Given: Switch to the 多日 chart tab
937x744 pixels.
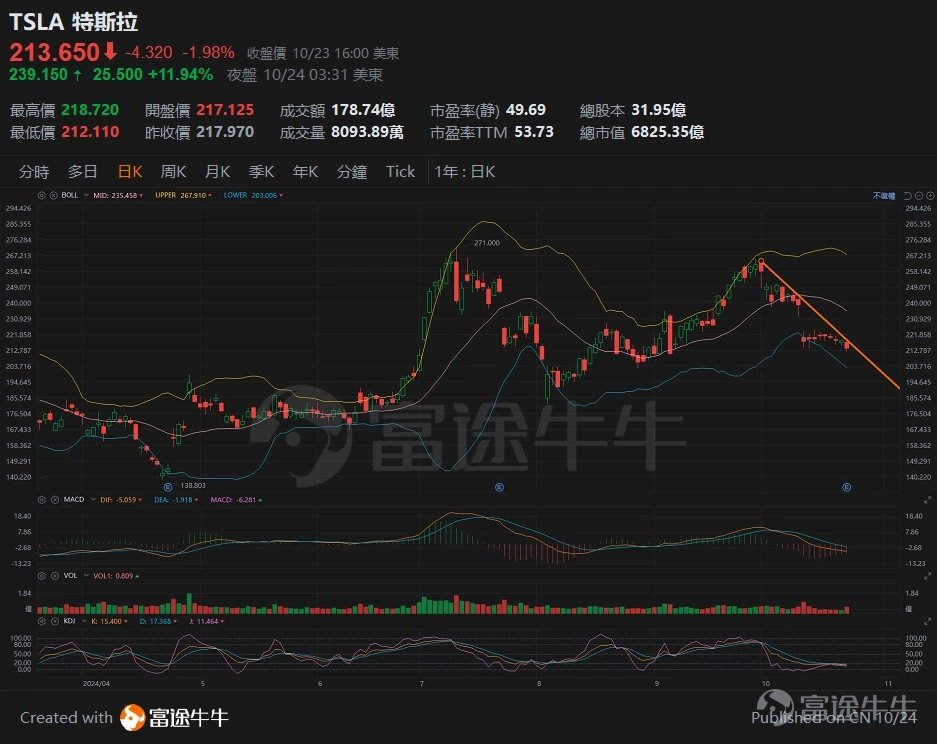Looking at the screenshot, I should [82, 172].
